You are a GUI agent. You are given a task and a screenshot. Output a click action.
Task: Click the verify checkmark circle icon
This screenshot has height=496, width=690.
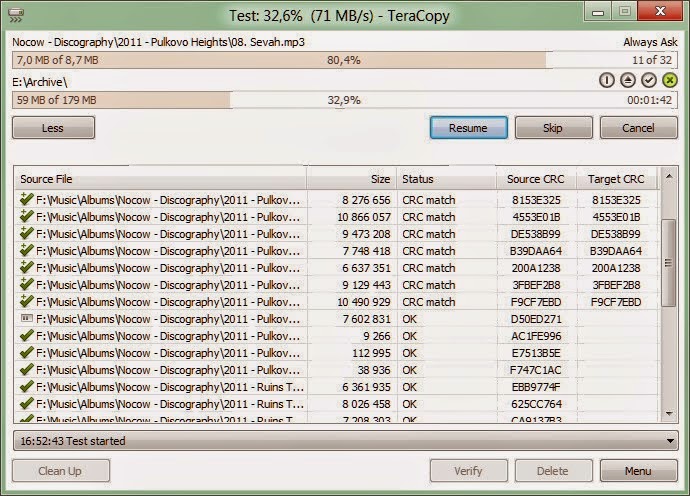pyautogui.click(x=649, y=80)
